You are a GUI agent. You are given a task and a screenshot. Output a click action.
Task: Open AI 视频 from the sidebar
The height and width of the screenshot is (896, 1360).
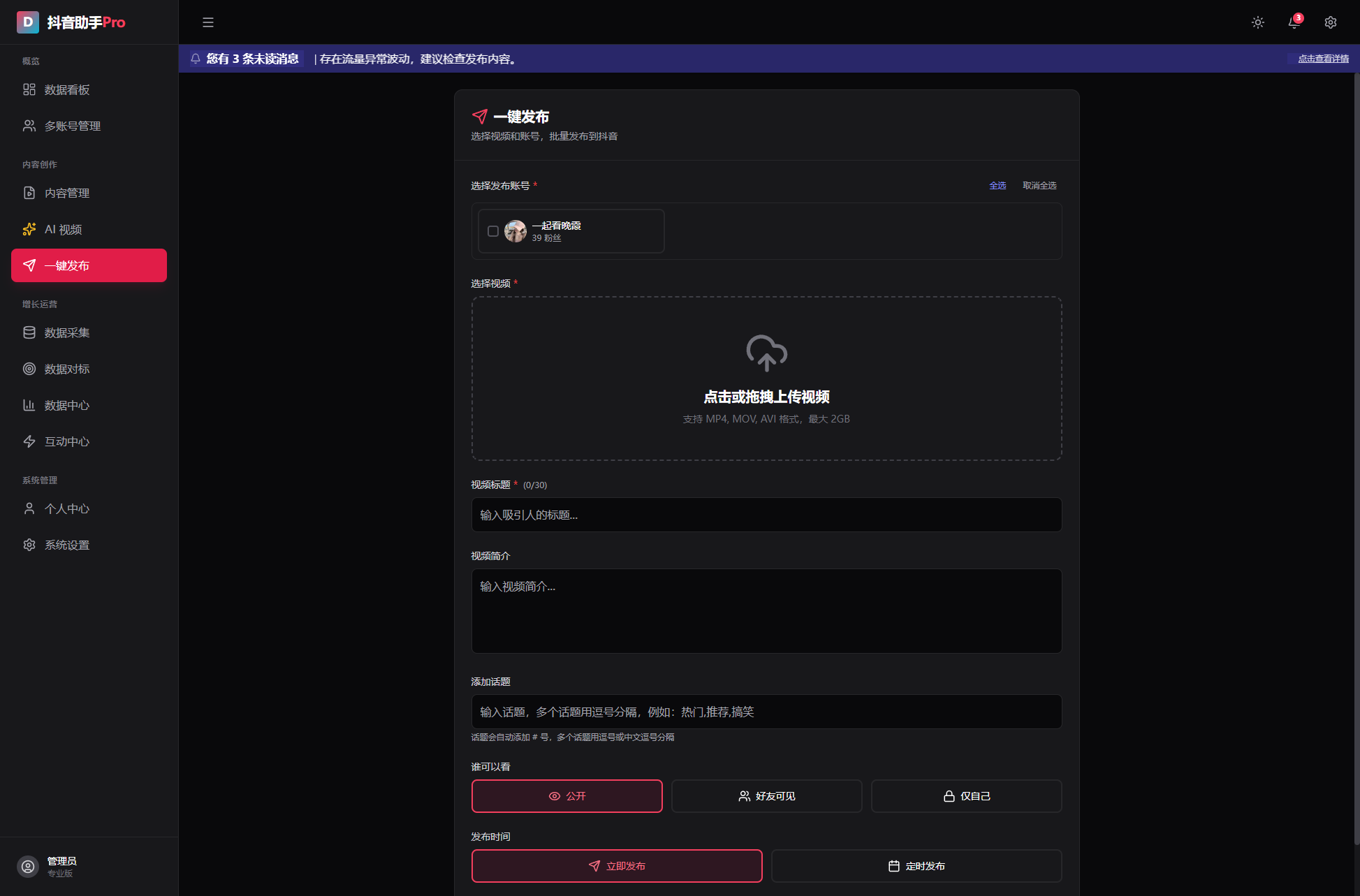click(63, 229)
